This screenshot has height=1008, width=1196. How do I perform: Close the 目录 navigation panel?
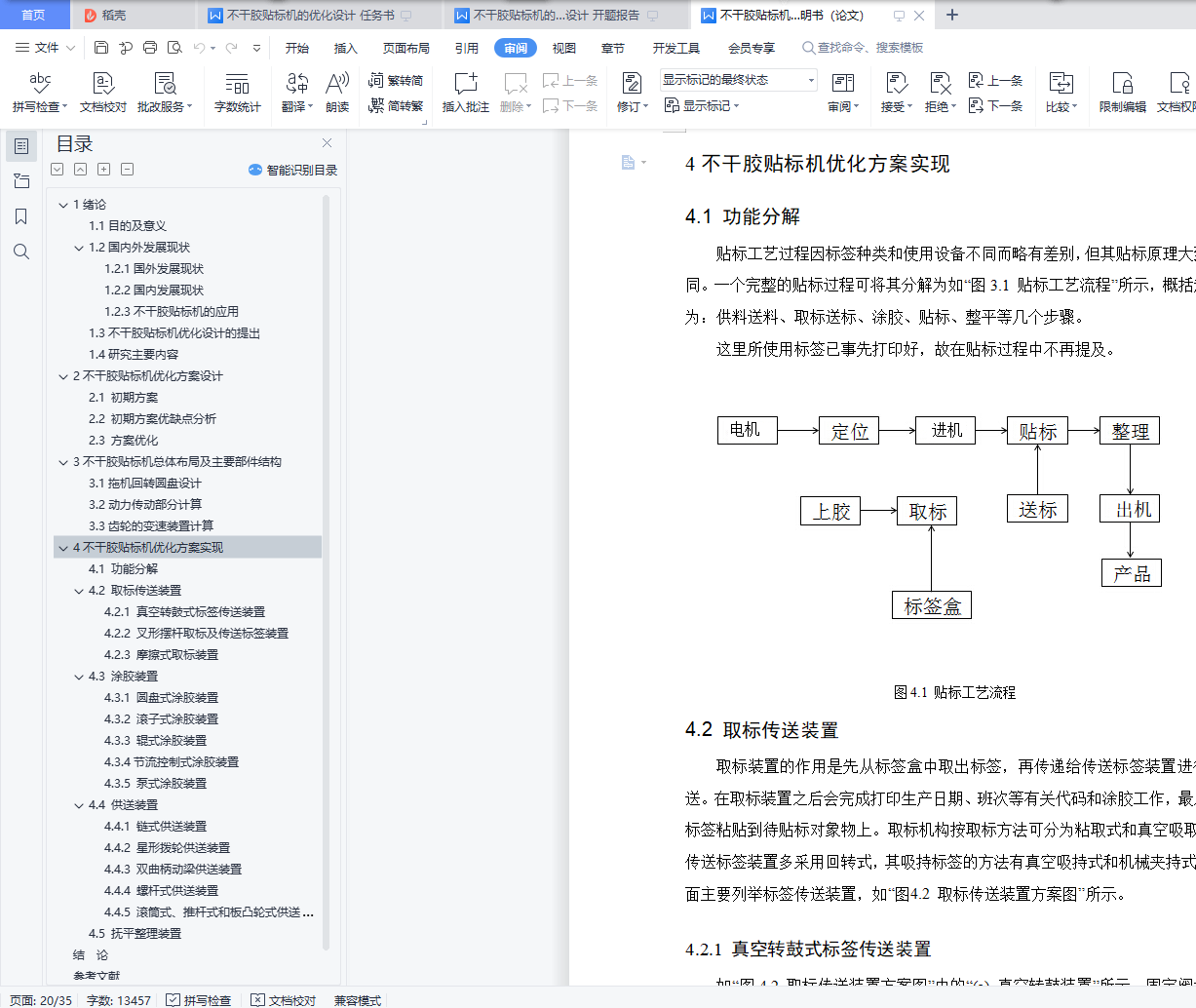[327, 143]
